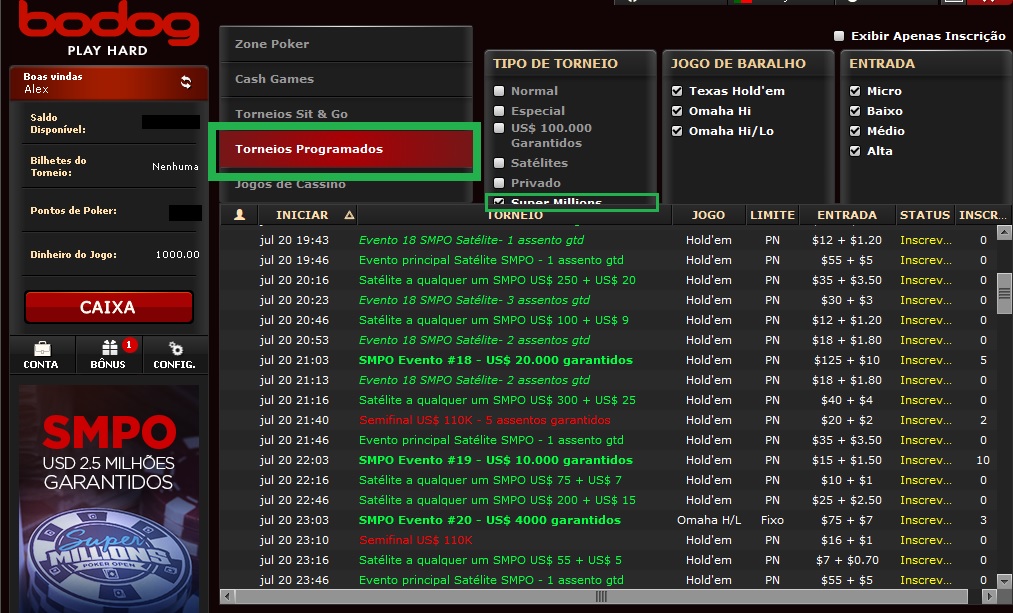Check the Especial tournament type

click(x=499, y=111)
